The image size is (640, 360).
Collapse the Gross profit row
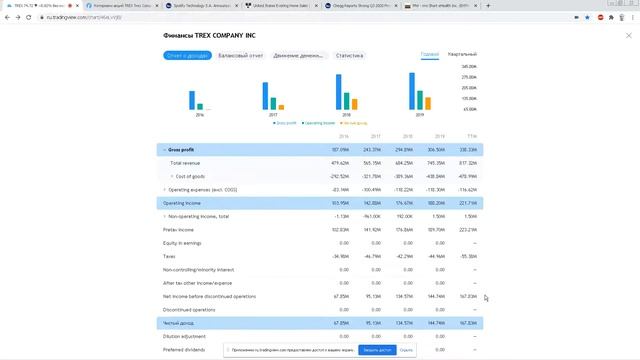click(164, 150)
